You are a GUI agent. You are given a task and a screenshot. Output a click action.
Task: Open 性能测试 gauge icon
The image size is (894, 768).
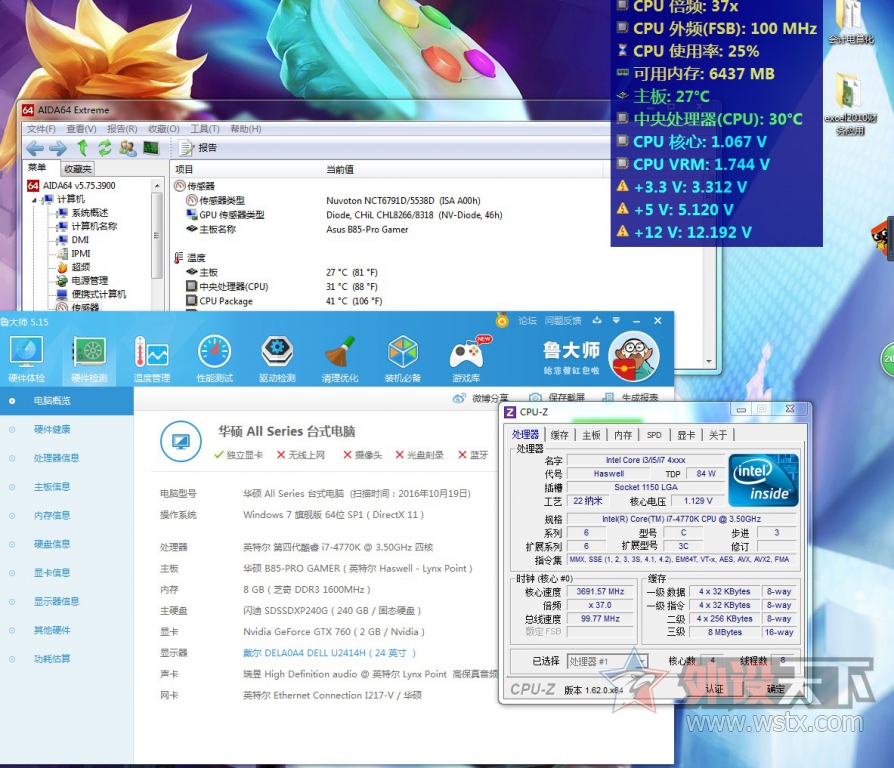(214, 359)
